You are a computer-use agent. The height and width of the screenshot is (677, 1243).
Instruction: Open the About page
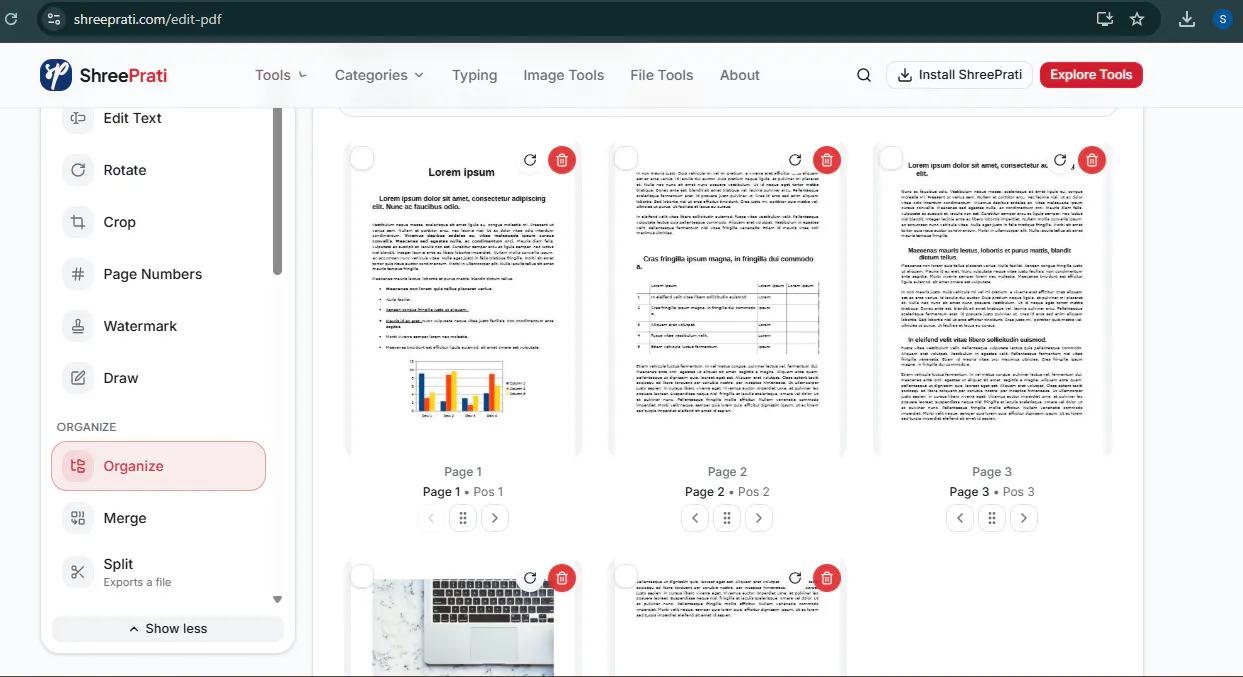click(740, 75)
